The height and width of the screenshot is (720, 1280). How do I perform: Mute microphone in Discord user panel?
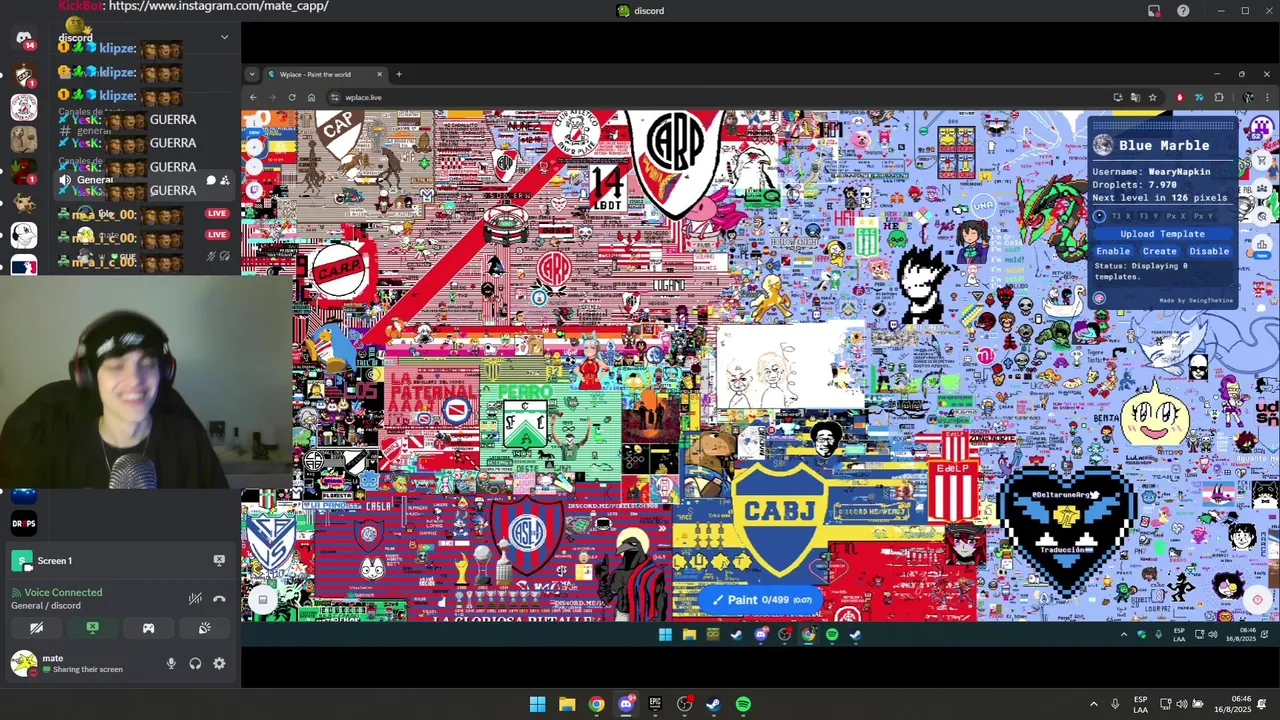[171, 663]
